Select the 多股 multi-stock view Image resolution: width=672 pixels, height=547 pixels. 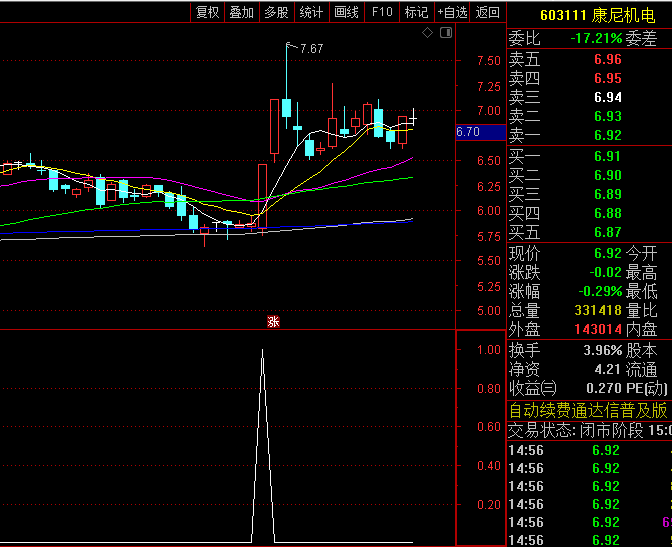[276, 12]
